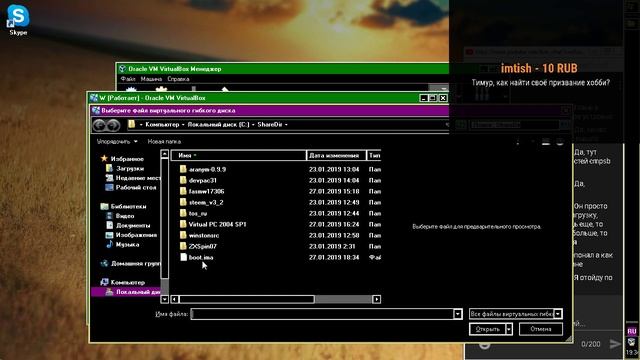Open the Упорядочить dropdown menu
Screen dimensions: 640x360
(x=117, y=142)
